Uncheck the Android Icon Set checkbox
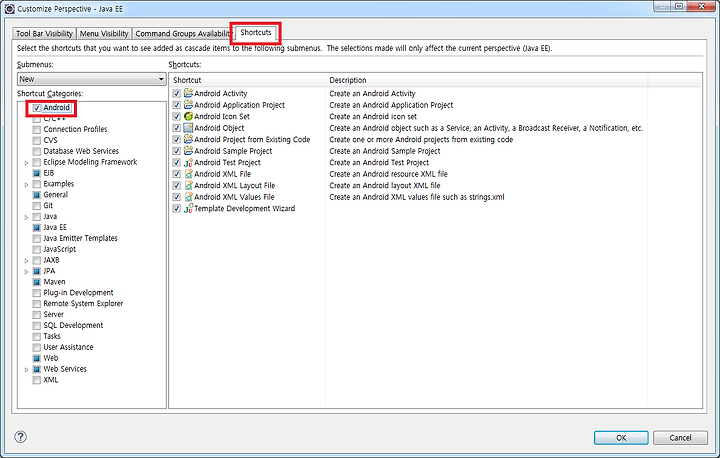Viewport: 720px width, 458px height. [177, 116]
